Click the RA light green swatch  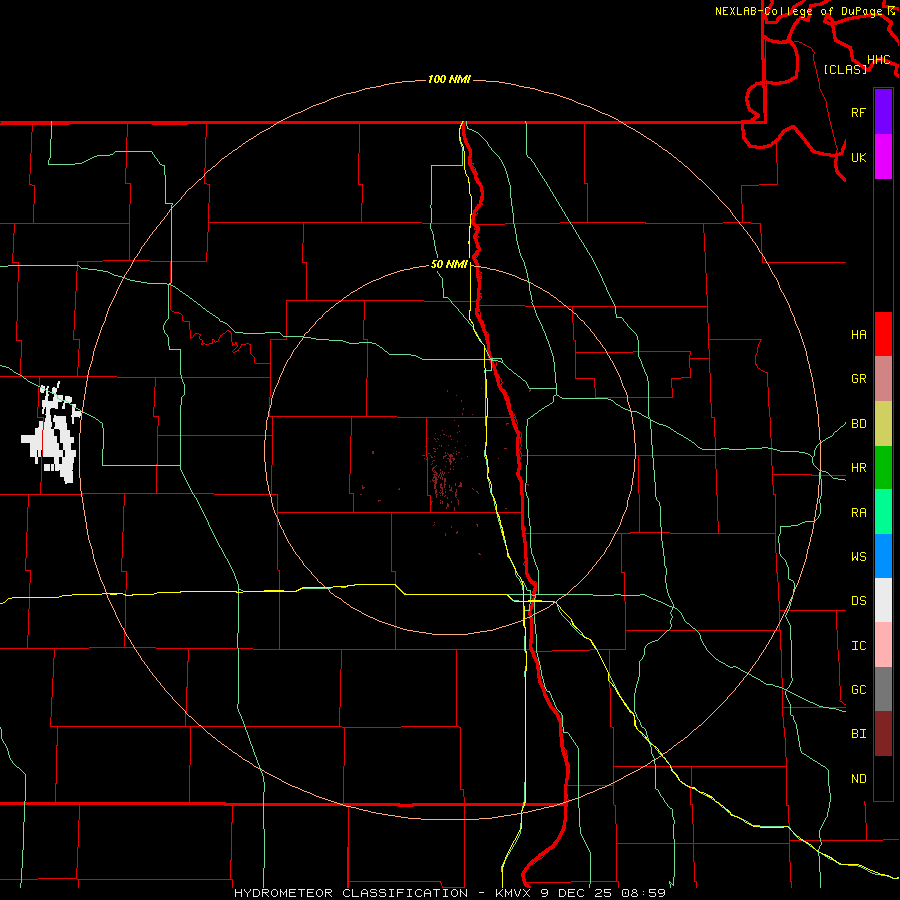click(883, 512)
